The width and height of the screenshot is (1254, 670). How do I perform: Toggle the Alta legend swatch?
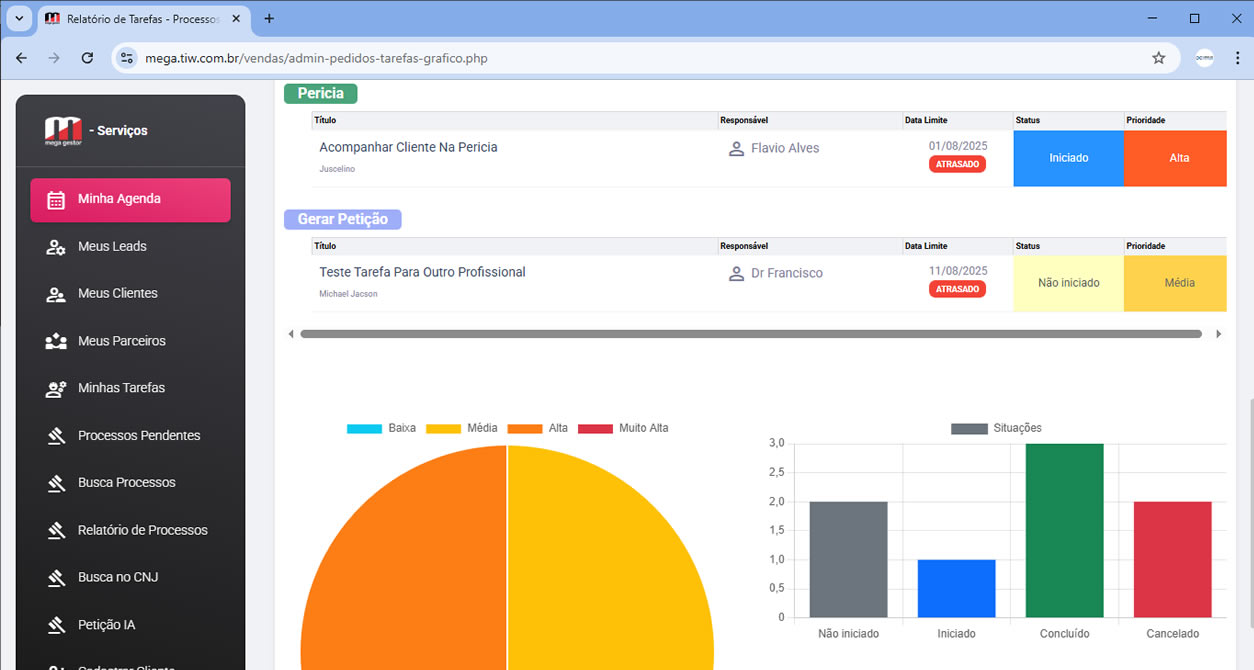click(525, 429)
